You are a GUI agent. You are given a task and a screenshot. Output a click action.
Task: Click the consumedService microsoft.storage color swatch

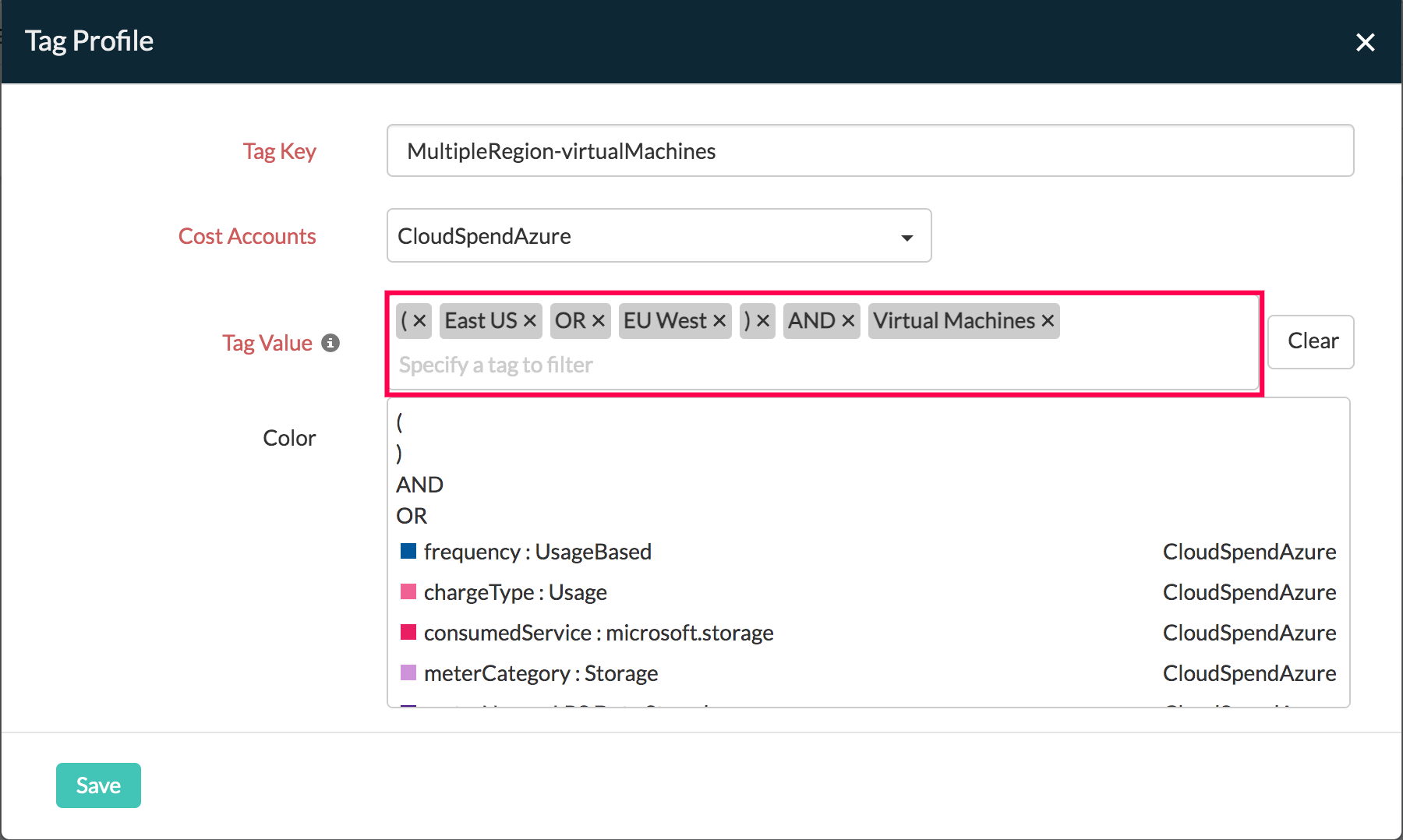[408, 632]
